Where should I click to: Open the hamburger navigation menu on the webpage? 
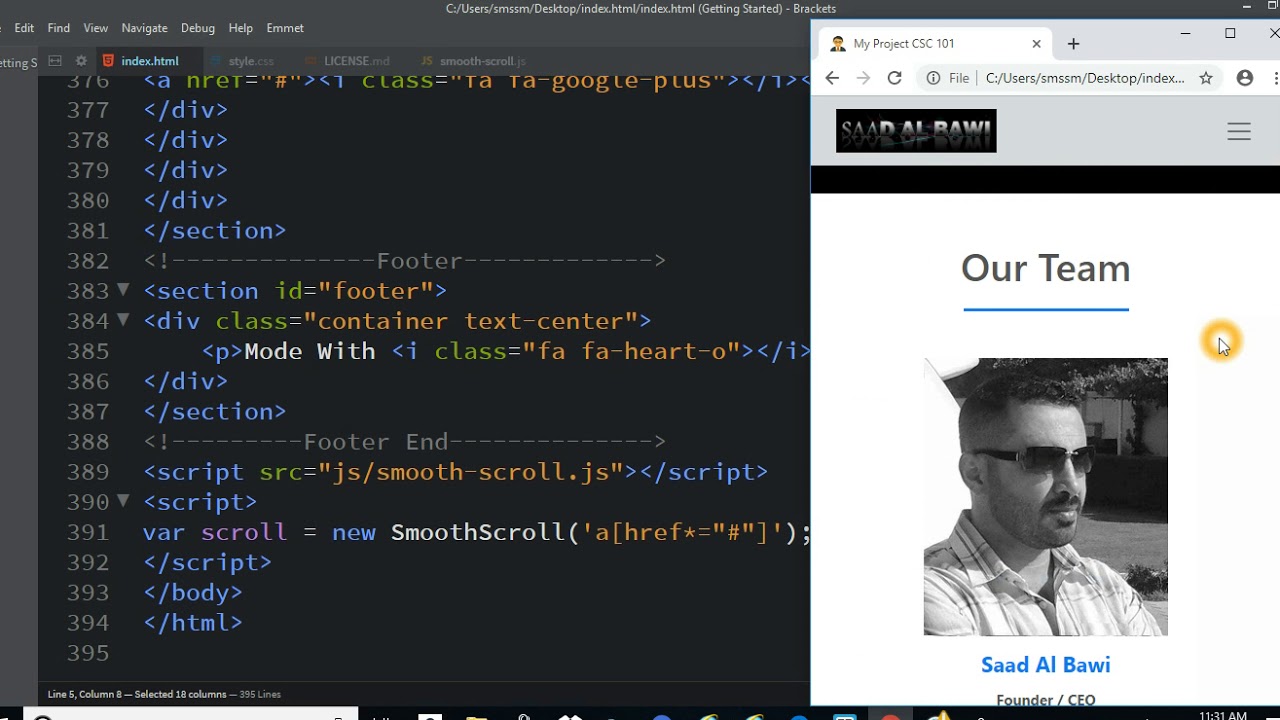[x=1239, y=131]
